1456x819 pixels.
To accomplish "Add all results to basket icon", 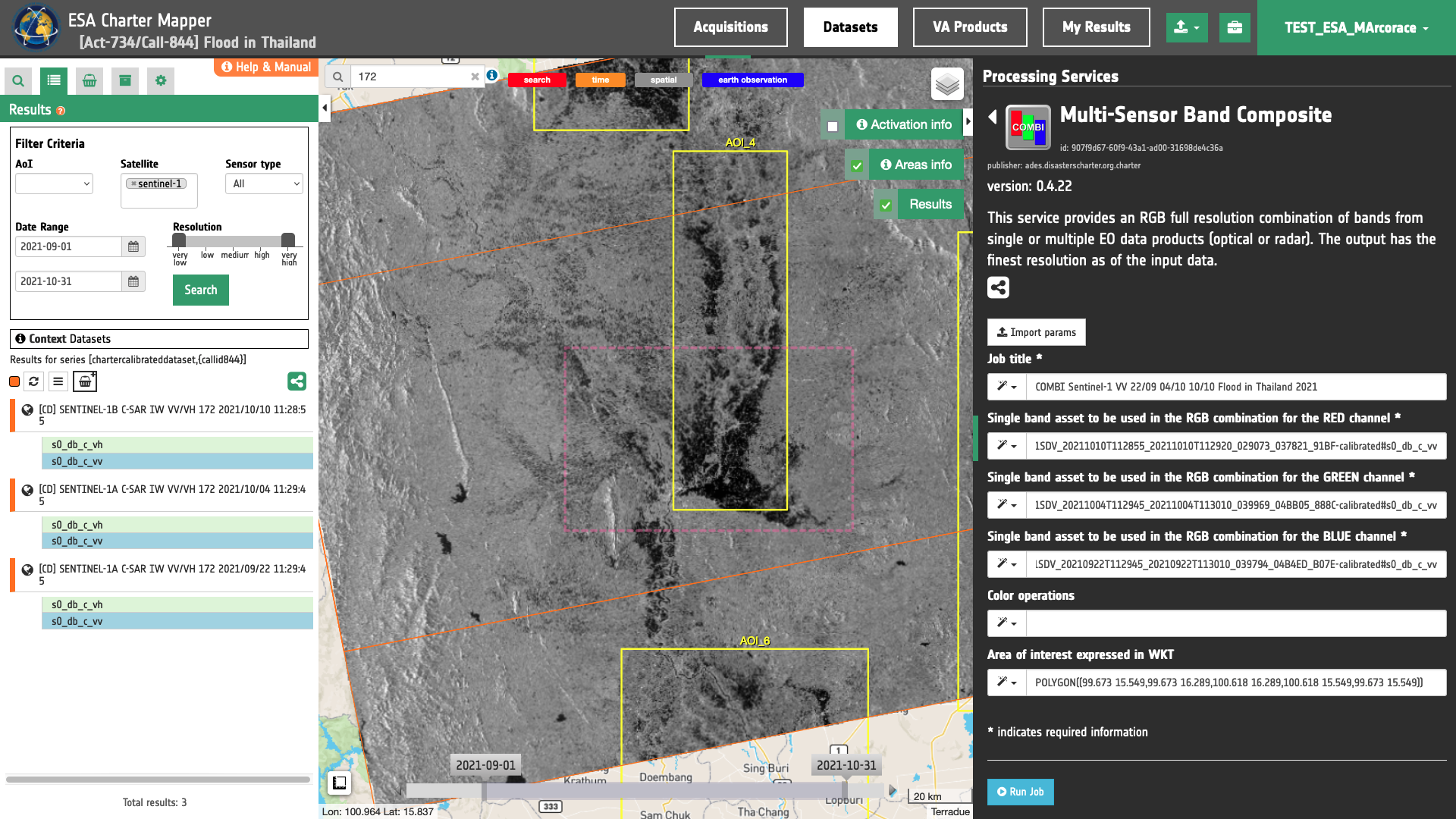I will click(85, 381).
